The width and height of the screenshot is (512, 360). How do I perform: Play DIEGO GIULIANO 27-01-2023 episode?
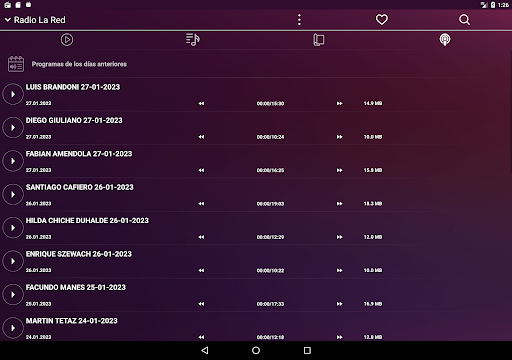click(x=13, y=128)
